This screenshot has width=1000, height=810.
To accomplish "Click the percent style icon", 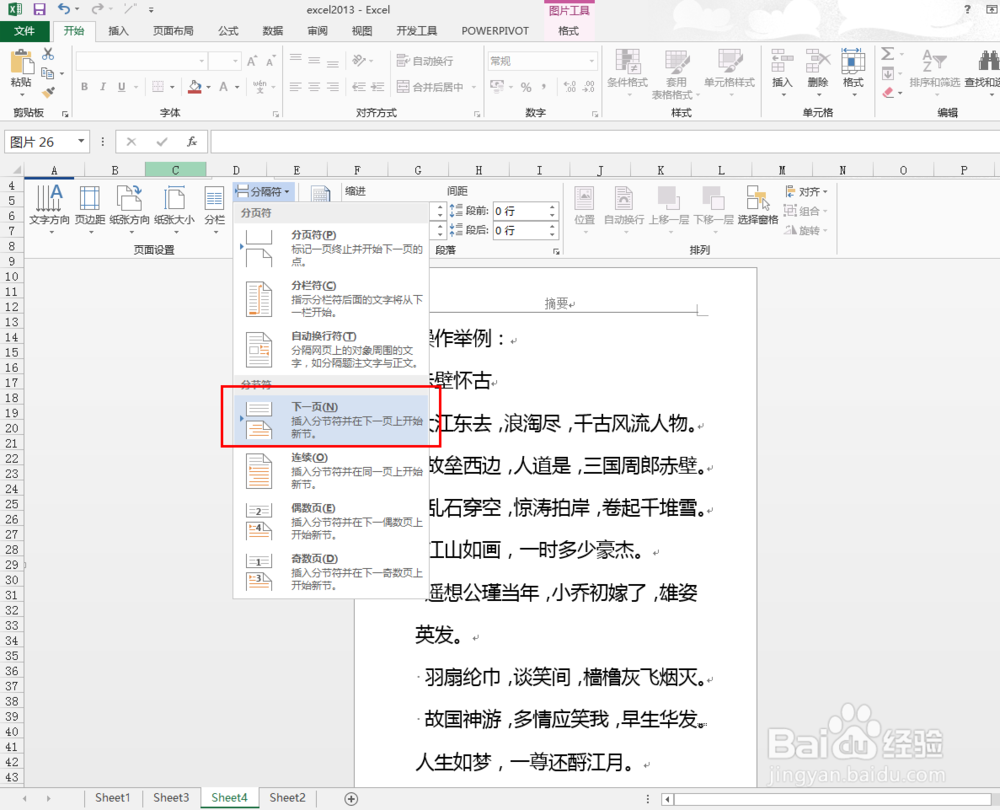I will [526, 87].
